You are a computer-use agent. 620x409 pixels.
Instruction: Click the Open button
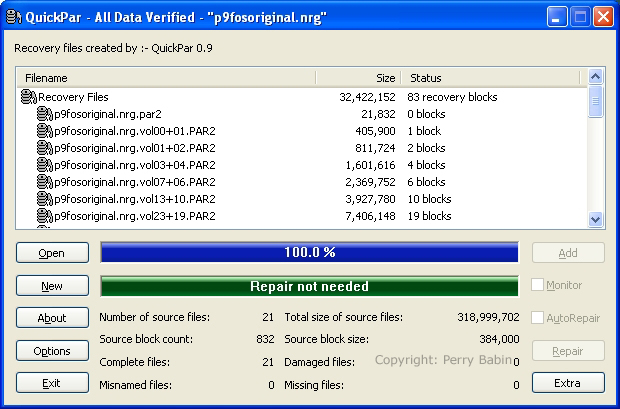click(52, 253)
